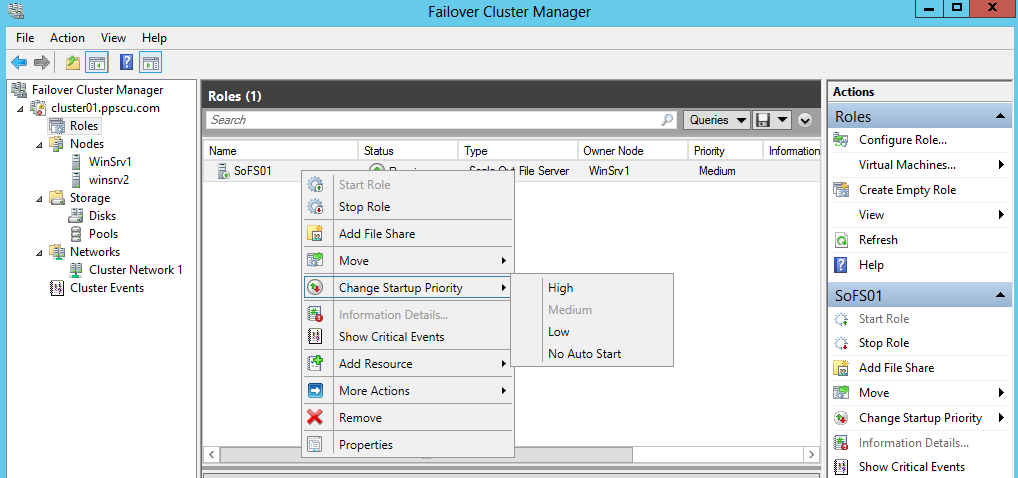Select the WinSrv1 node

110,162
